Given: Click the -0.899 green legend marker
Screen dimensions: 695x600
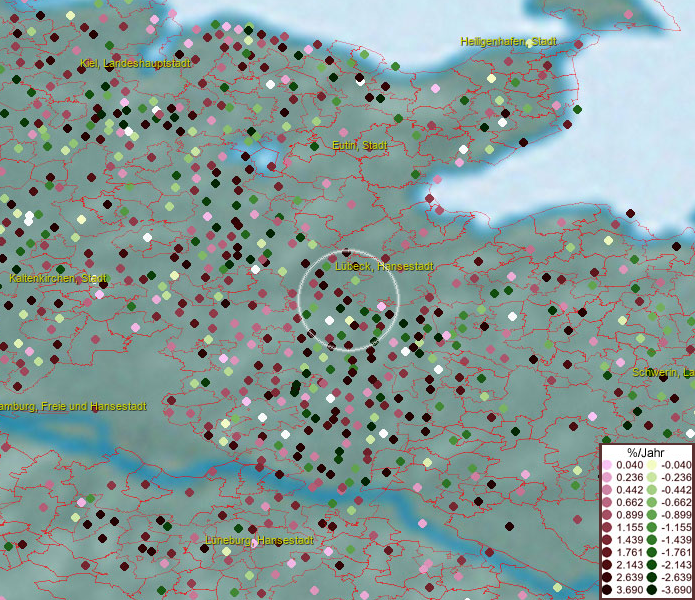Looking at the screenshot, I should (x=652, y=515).
